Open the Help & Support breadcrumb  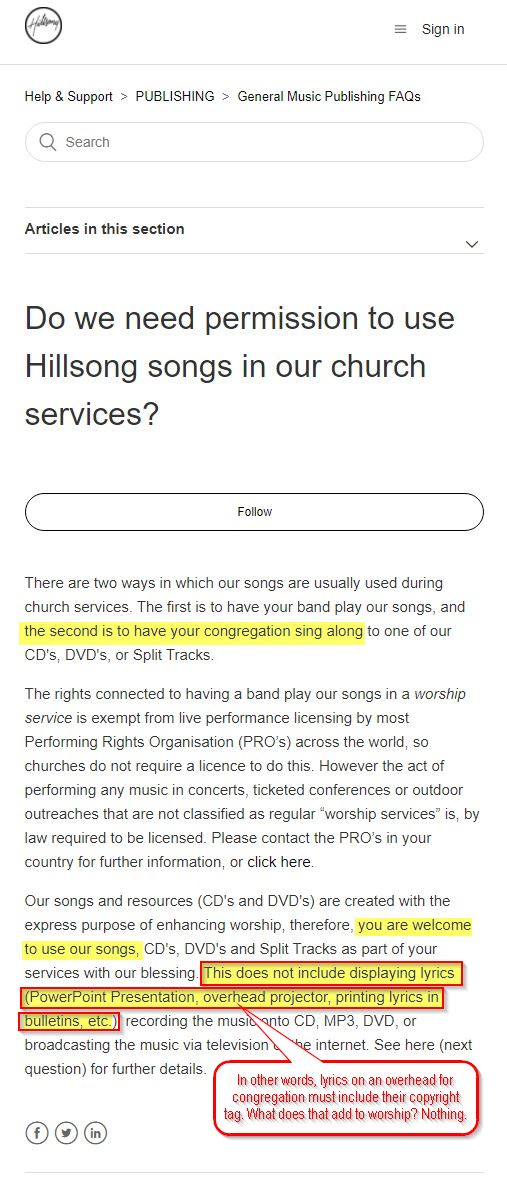68,96
